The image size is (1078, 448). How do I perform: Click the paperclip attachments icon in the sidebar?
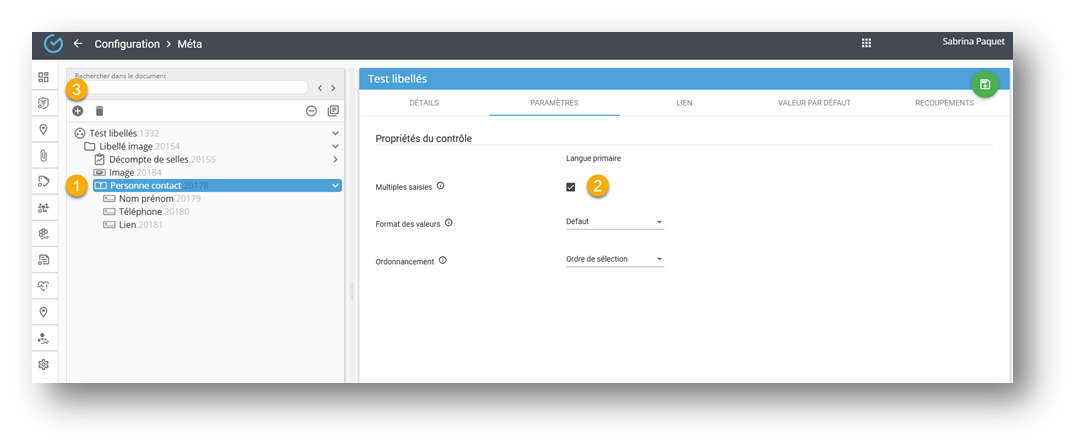(44, 155)
